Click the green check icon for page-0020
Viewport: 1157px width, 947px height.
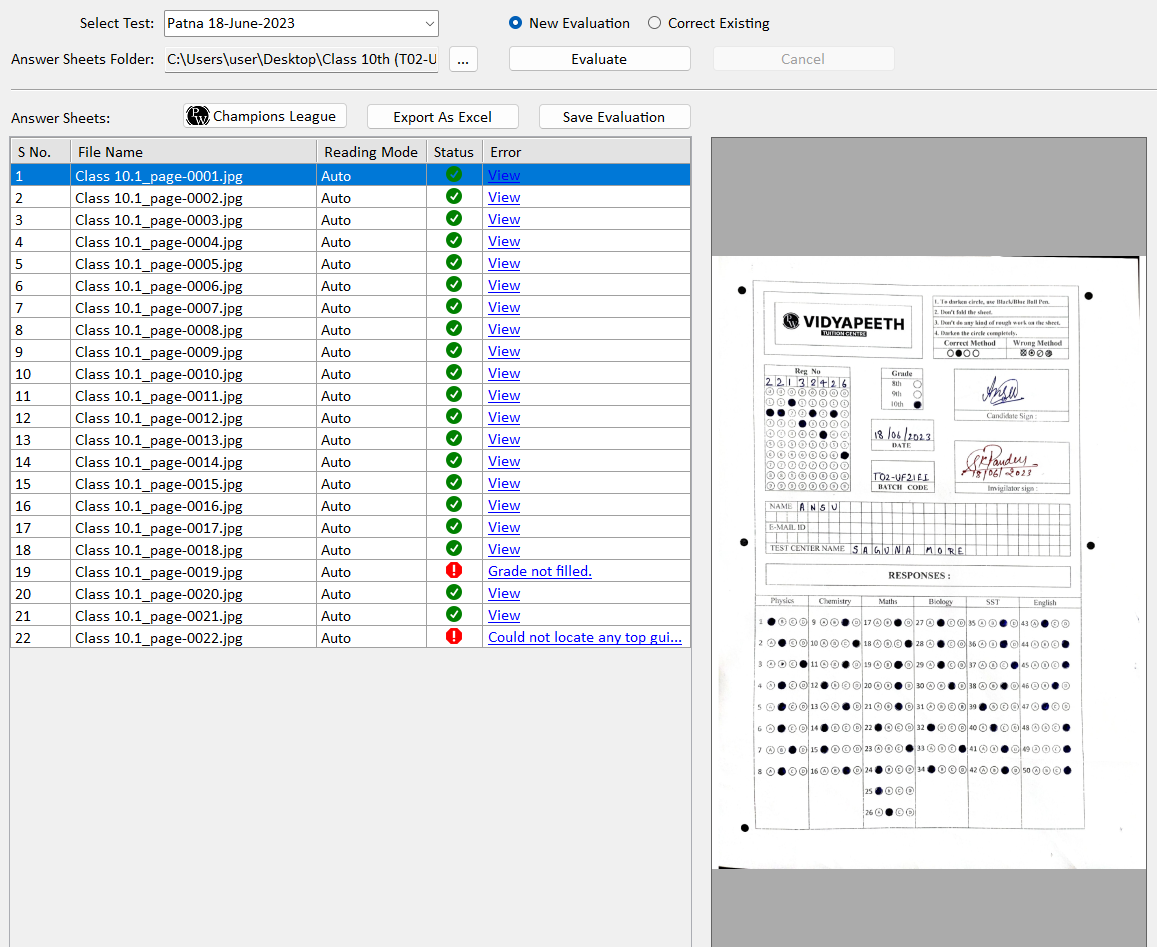pos(454,593)
